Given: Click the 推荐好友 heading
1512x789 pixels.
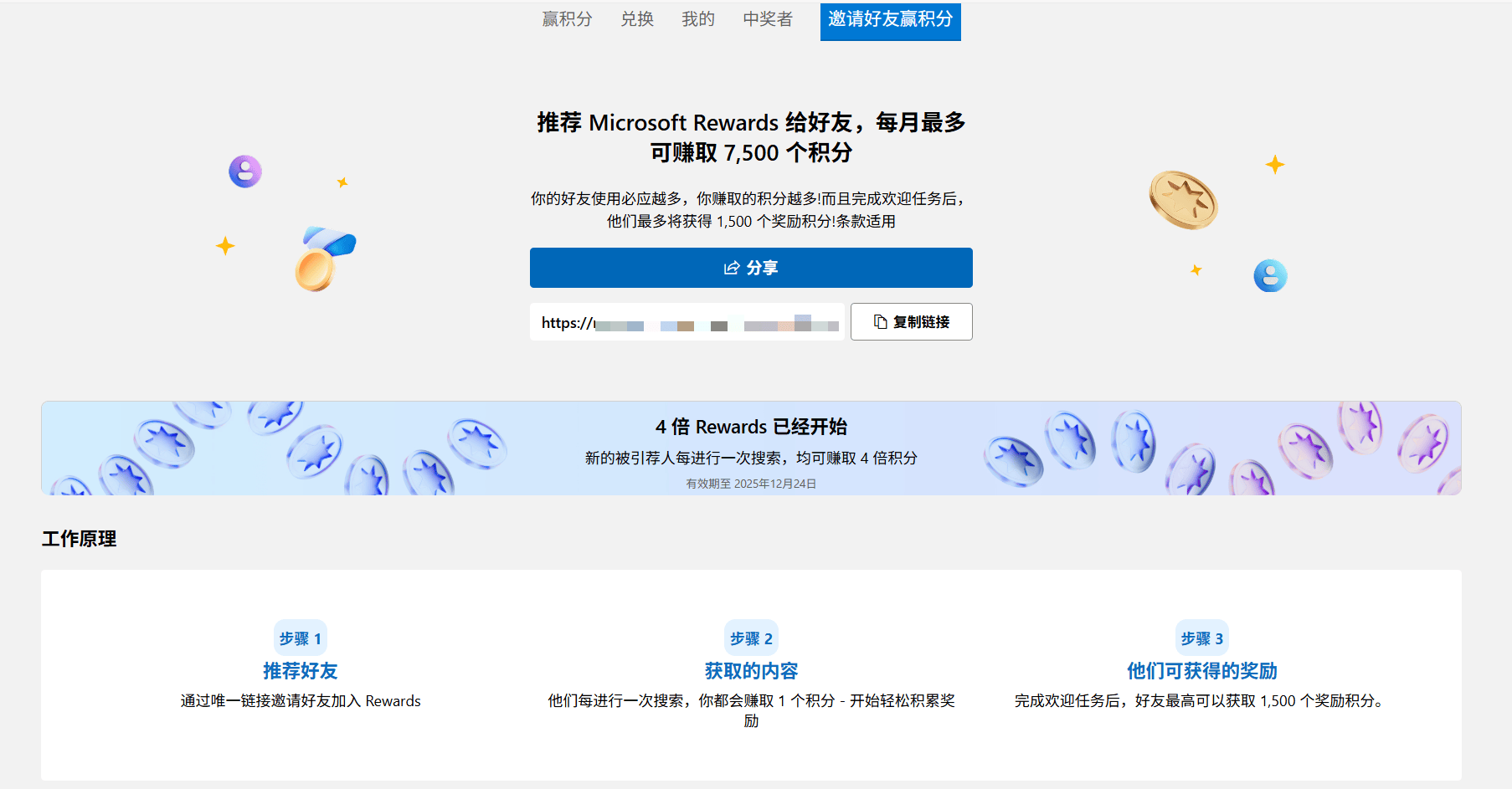Looking at the screenshot, I should tap(300, 671).
